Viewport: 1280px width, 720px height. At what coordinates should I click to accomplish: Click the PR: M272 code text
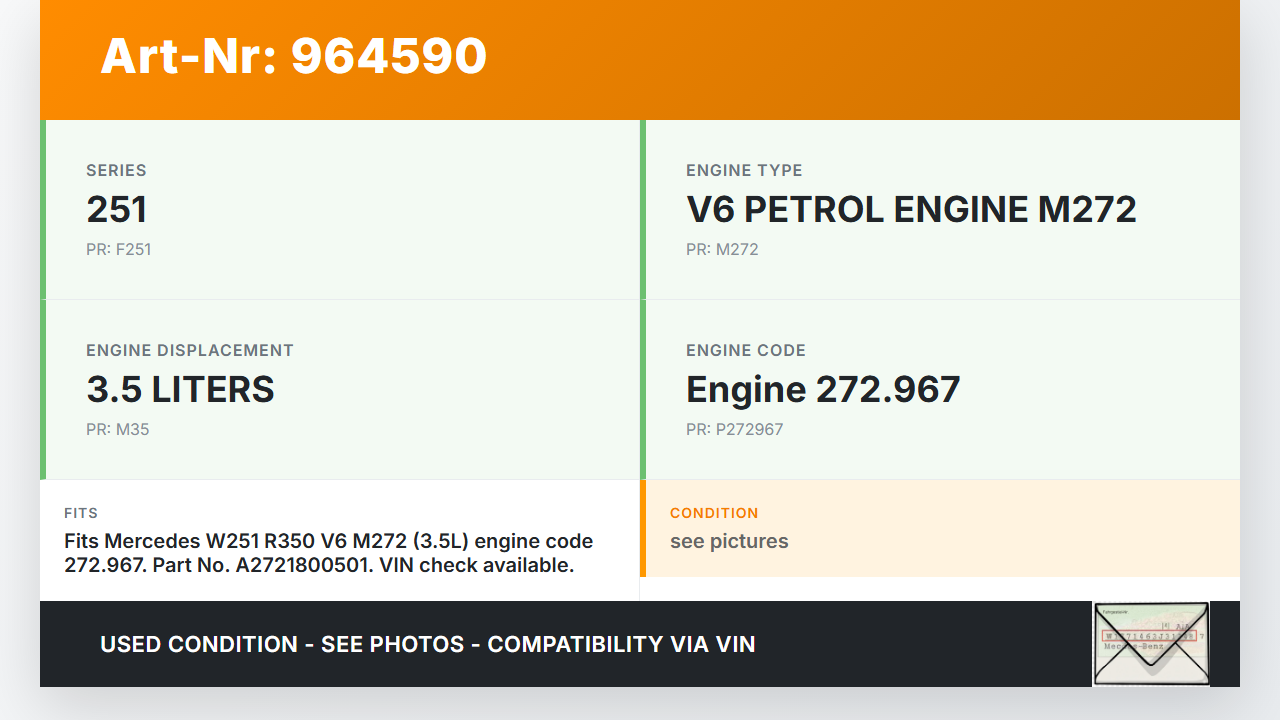(x=722, y=250)
